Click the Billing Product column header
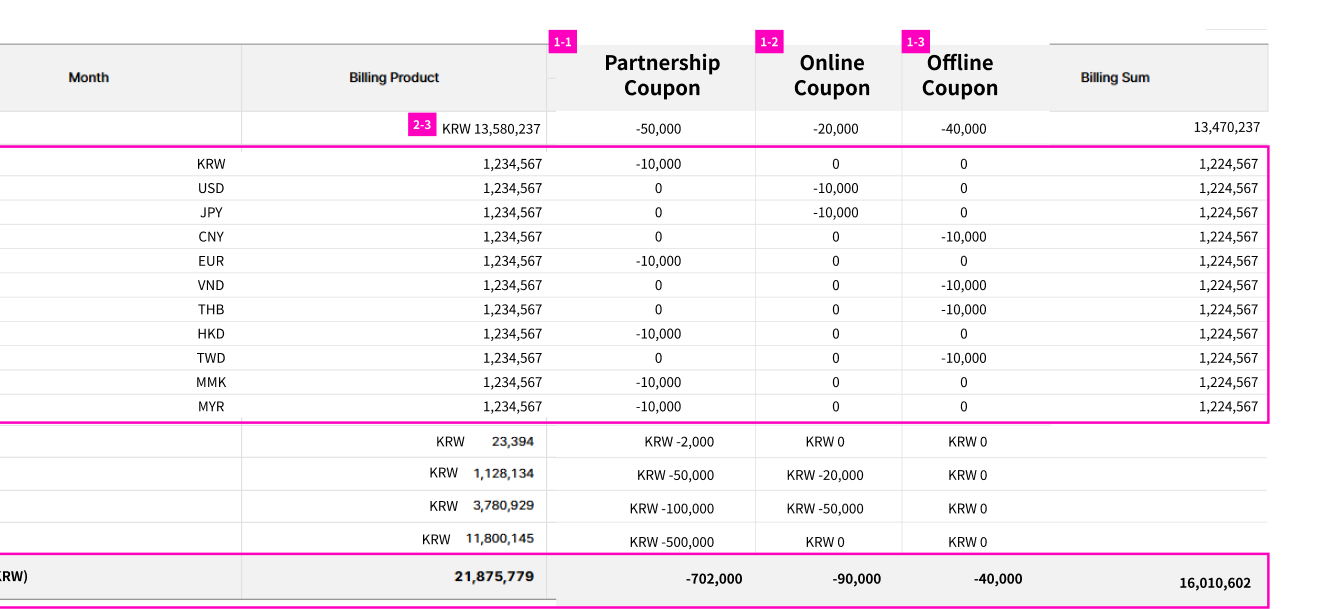This screenshot has width=1319, height=609. (x=394, y=77)
